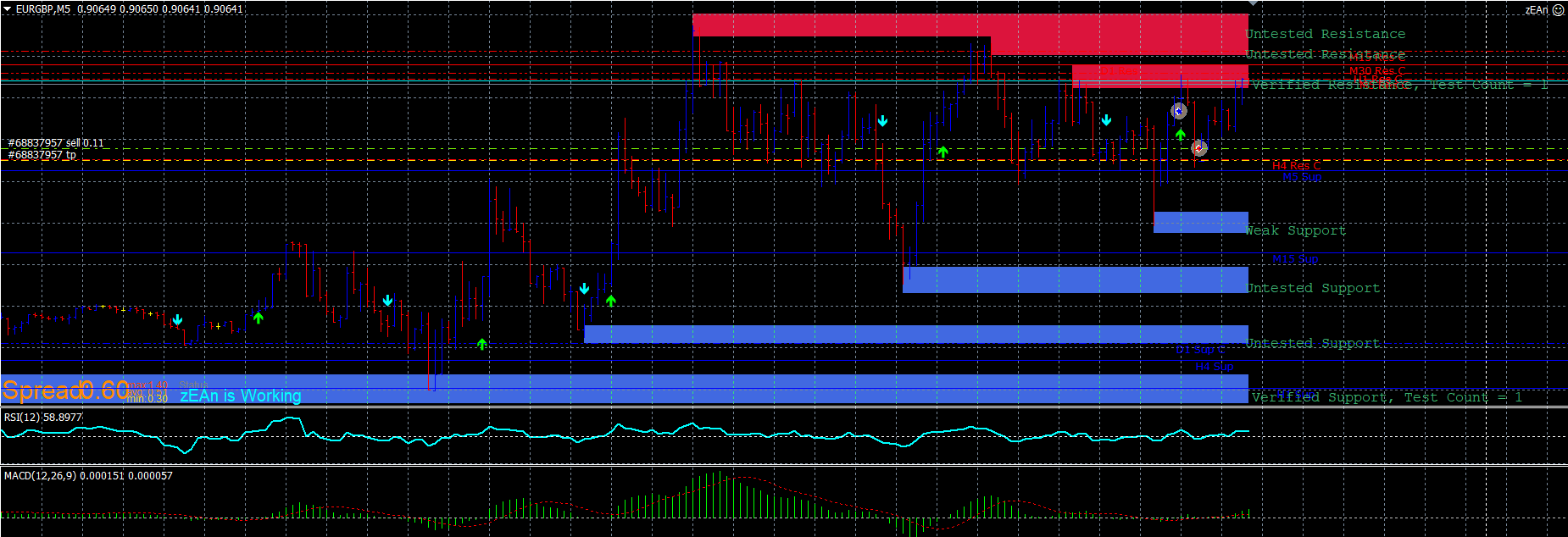Click the spread min 0.30 value
Screen dimensions: 1568x537
pos(147,399)
